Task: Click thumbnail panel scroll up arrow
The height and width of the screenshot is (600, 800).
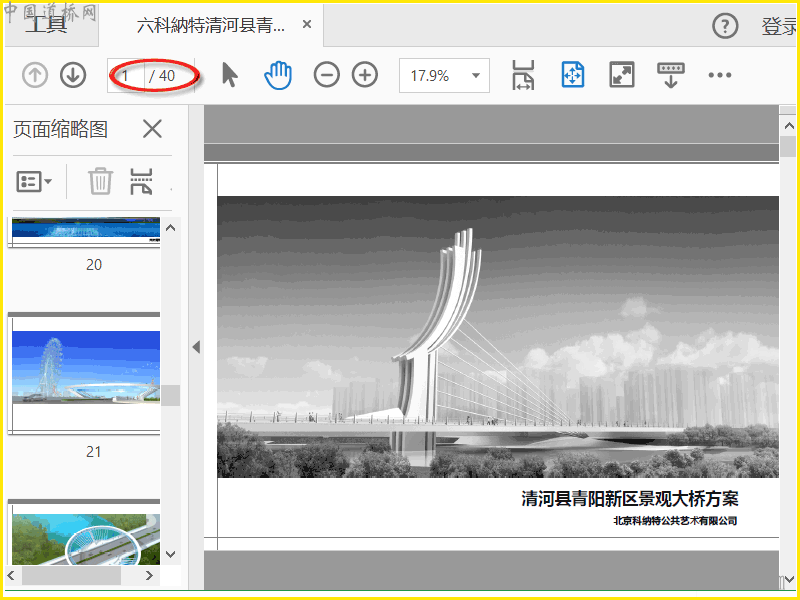Action: pos(171,228)
